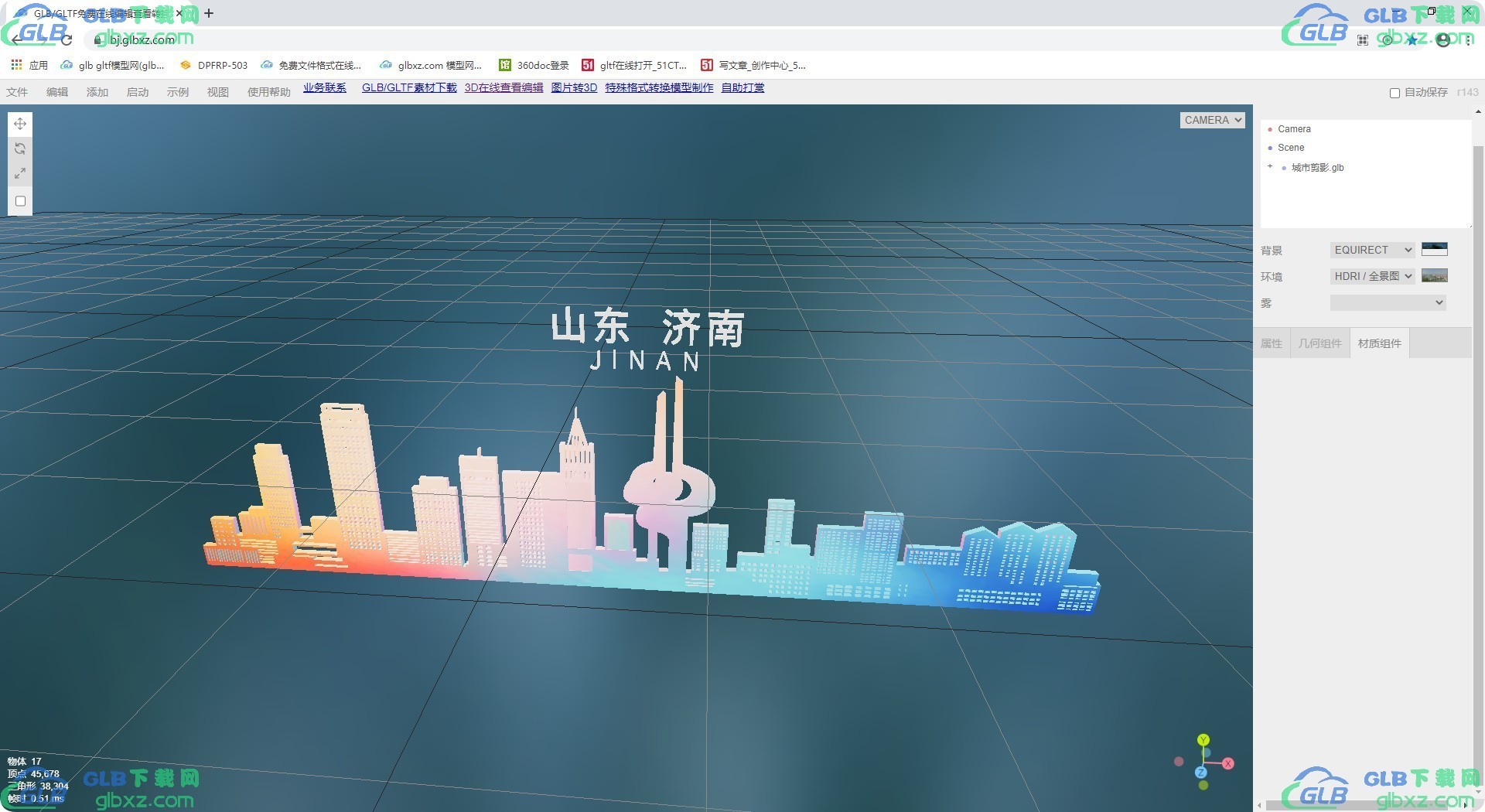The width and height of the screenshot is (1485, 812).
Task: Click the environment HDRI thumbnail
Action: pyautogui.click(x=1435, y=275)
